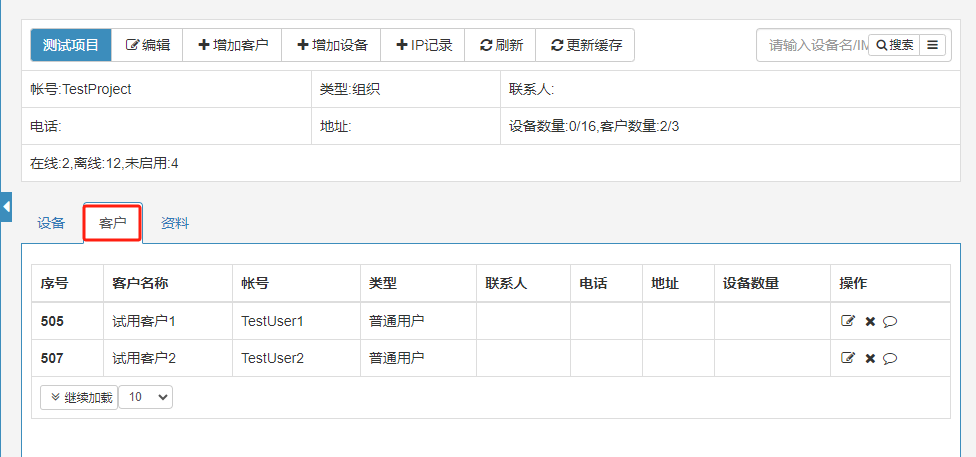Image resolution: width=976 pixels, height=457 pixels.
Task: Focus the device name search input
Action: click(x=813, y=45)
